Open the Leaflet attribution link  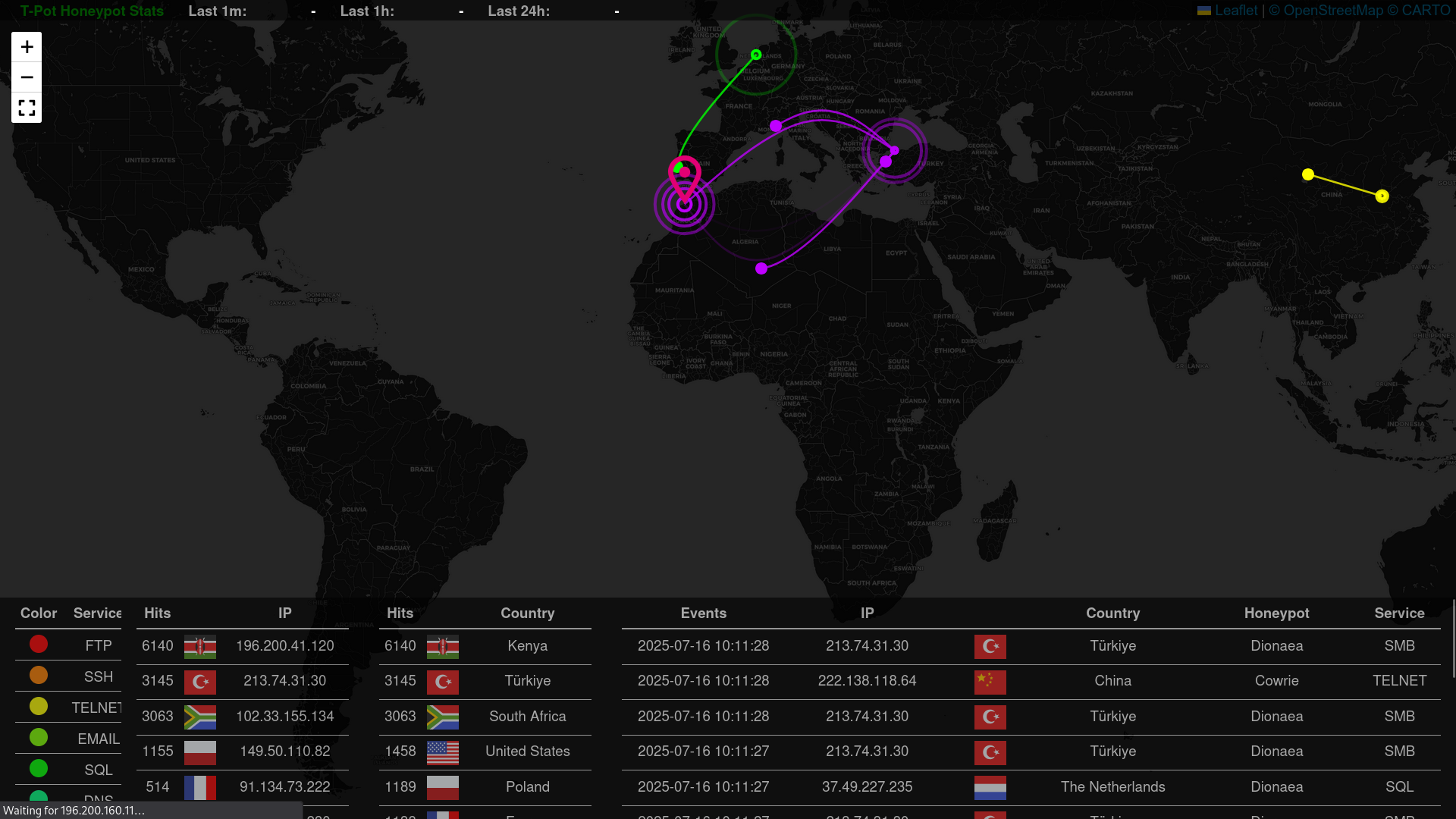click(1235, 11)
